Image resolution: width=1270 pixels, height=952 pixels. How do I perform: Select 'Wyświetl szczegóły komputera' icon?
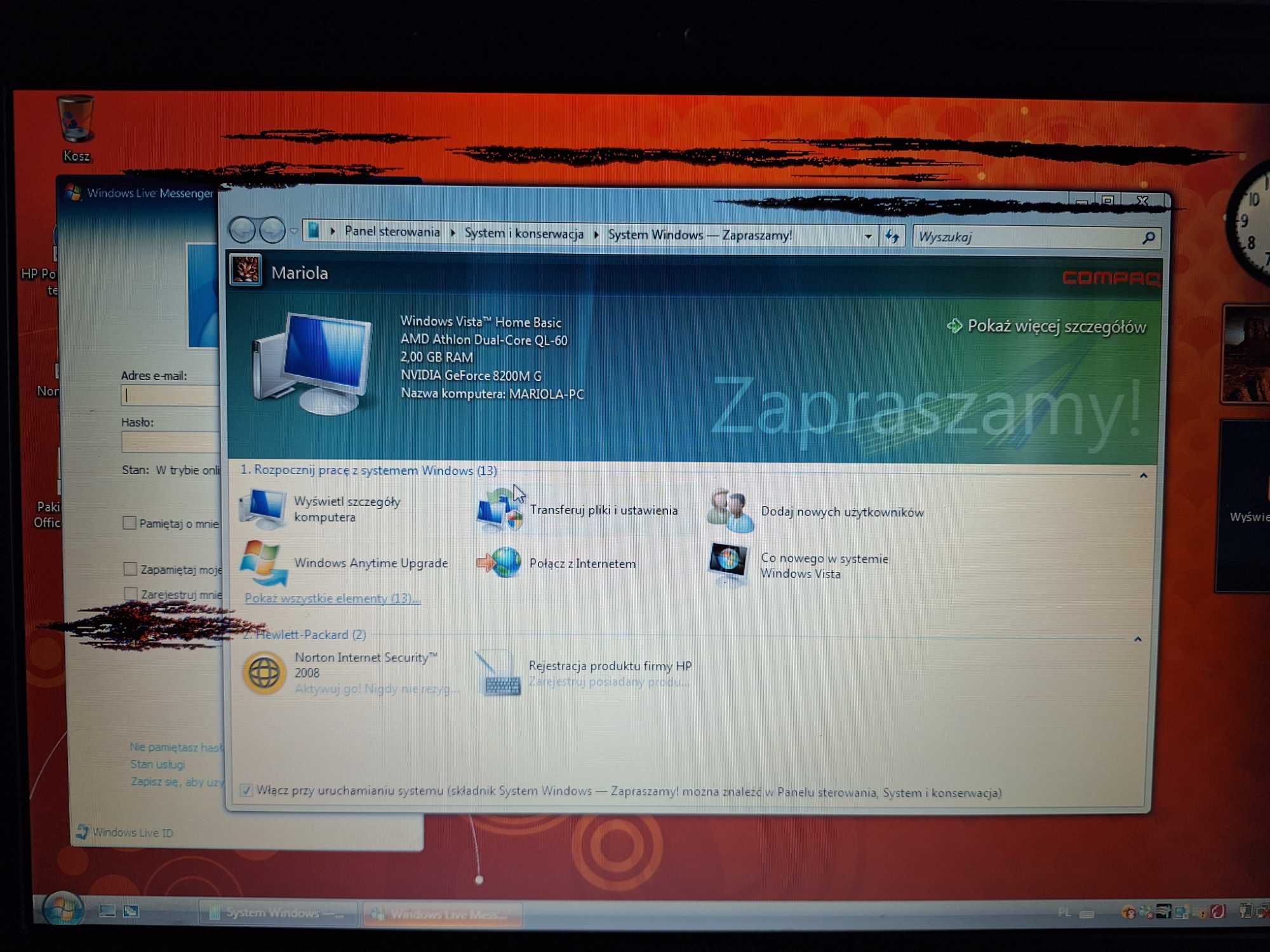[262, 508]
